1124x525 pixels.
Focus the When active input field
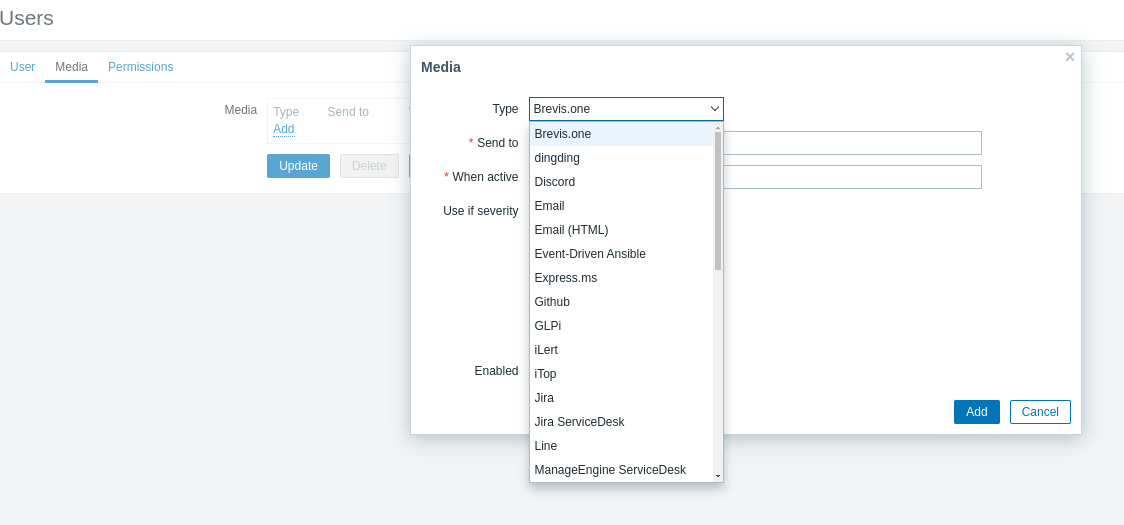852,177
